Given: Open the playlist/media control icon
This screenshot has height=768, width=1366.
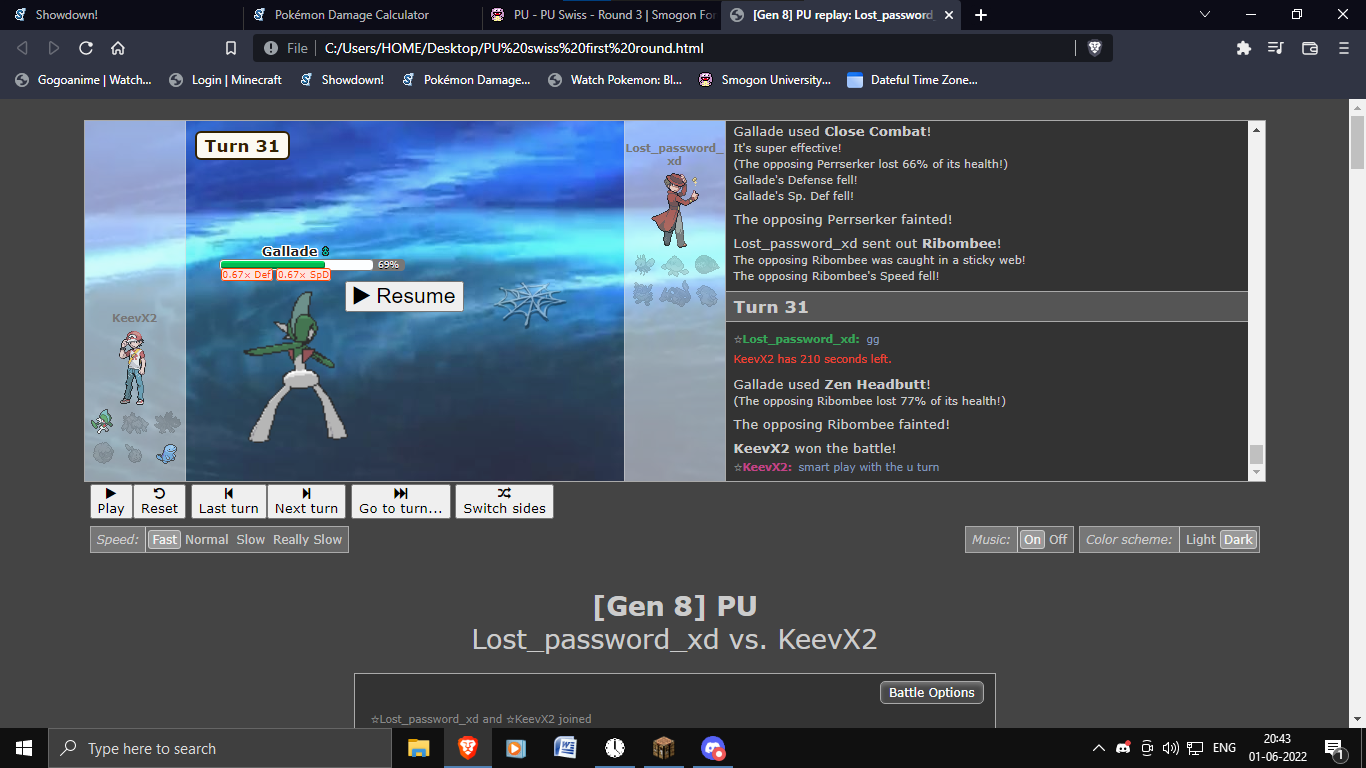Looking at the screenshot, I should [1275, 48].
